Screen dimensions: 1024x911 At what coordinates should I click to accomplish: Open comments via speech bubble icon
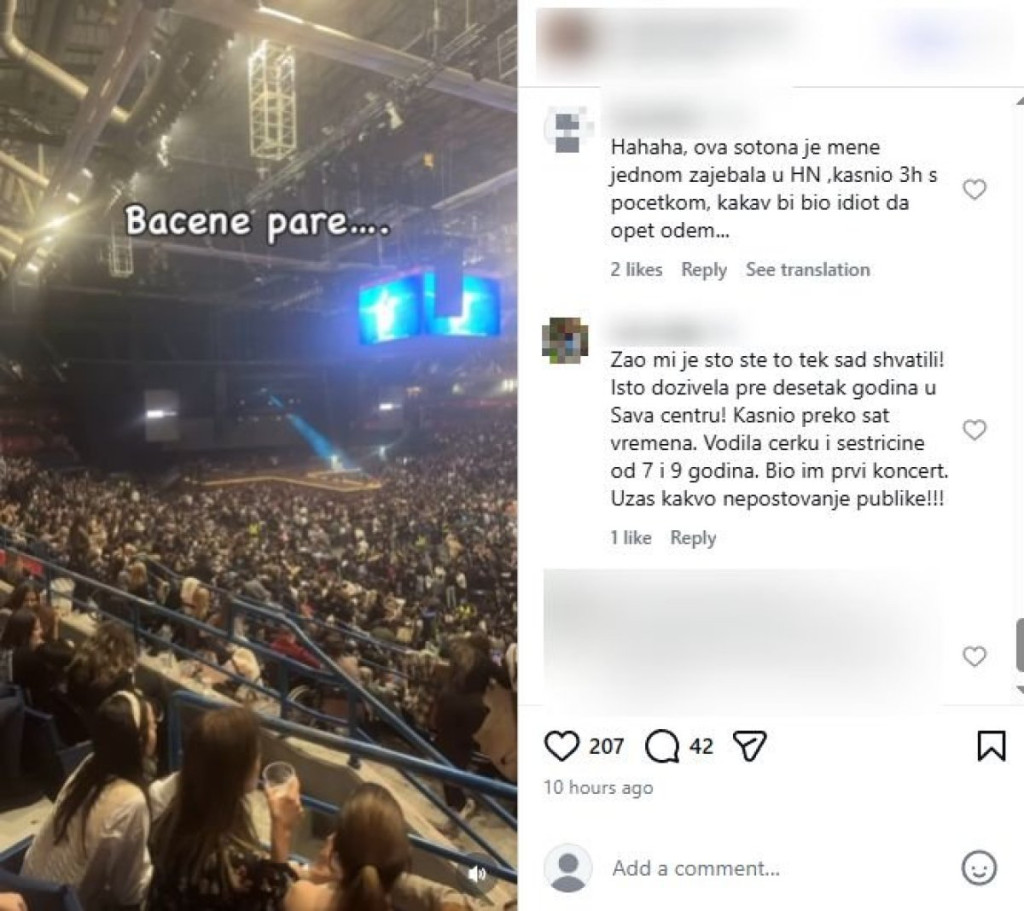pyautogui.click(x=662, y=746)
